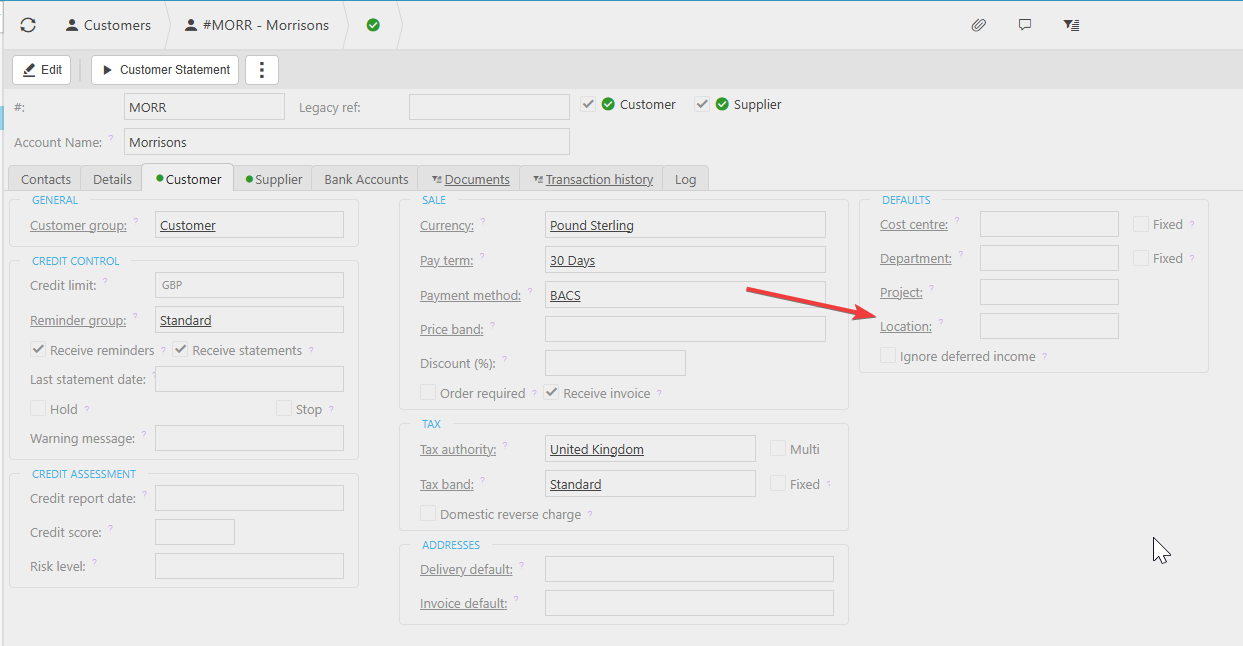This screenshot has height=646, width=1243.
Task: Click the #MORR - Morrisons breadcrumb
Action: 256,25
